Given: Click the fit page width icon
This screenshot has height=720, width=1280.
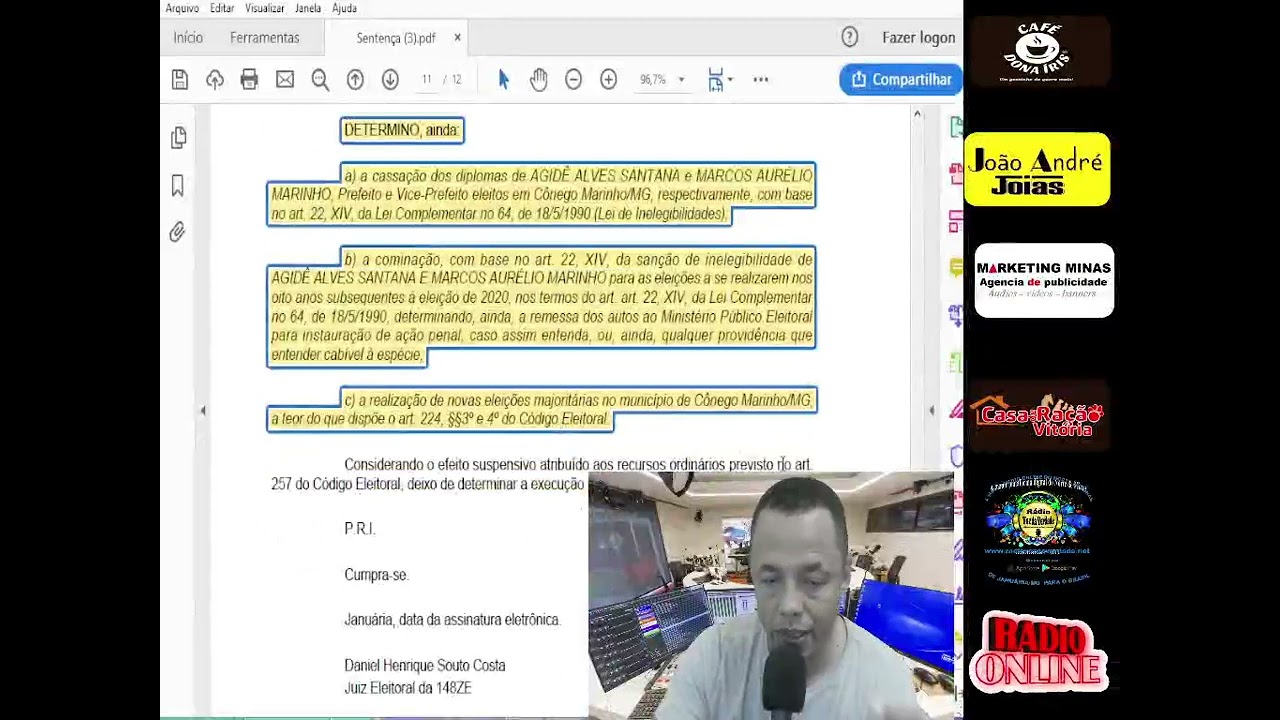Looking at the screenshot, I should (715, 80).
